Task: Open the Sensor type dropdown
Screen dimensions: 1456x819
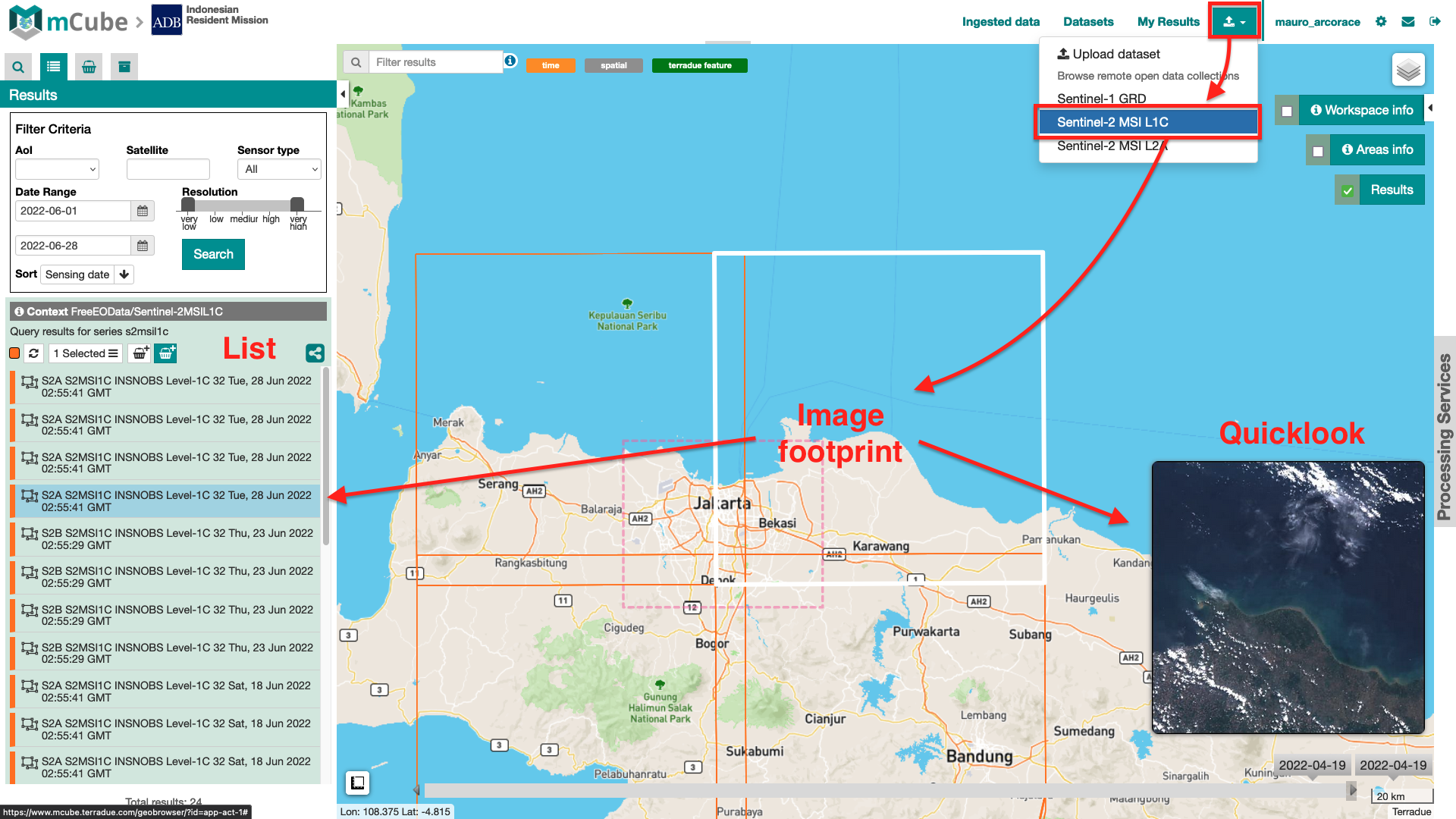Action: click(279, 169)
